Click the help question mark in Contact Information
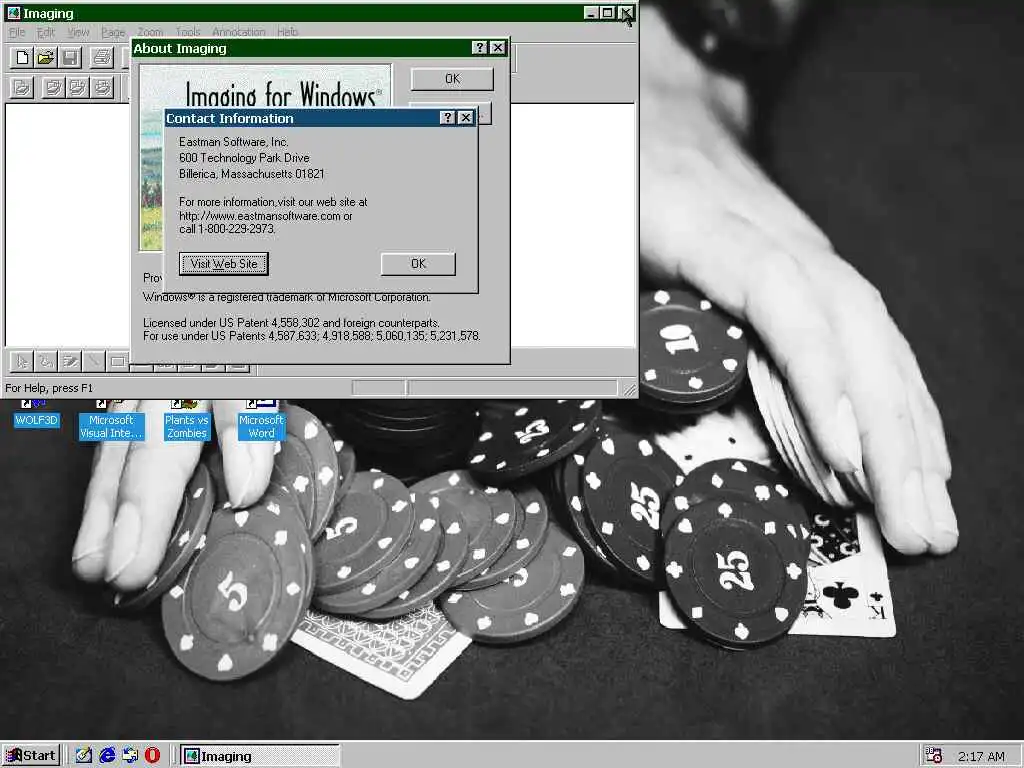 pyautogui.click(x=447, y=118)
